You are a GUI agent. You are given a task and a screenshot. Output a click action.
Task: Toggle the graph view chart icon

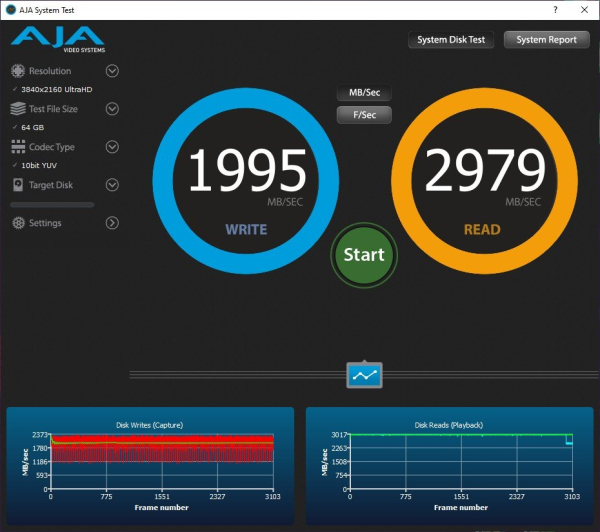364,375
